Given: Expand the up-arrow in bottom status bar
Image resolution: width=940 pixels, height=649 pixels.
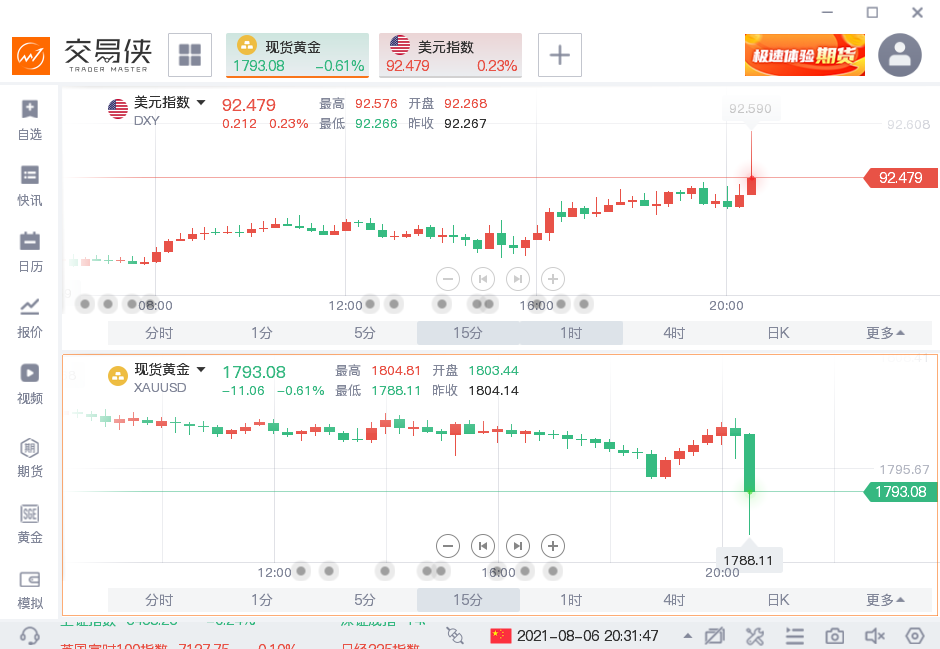Looking at the screenshot, I should click(x=688, y=636).
